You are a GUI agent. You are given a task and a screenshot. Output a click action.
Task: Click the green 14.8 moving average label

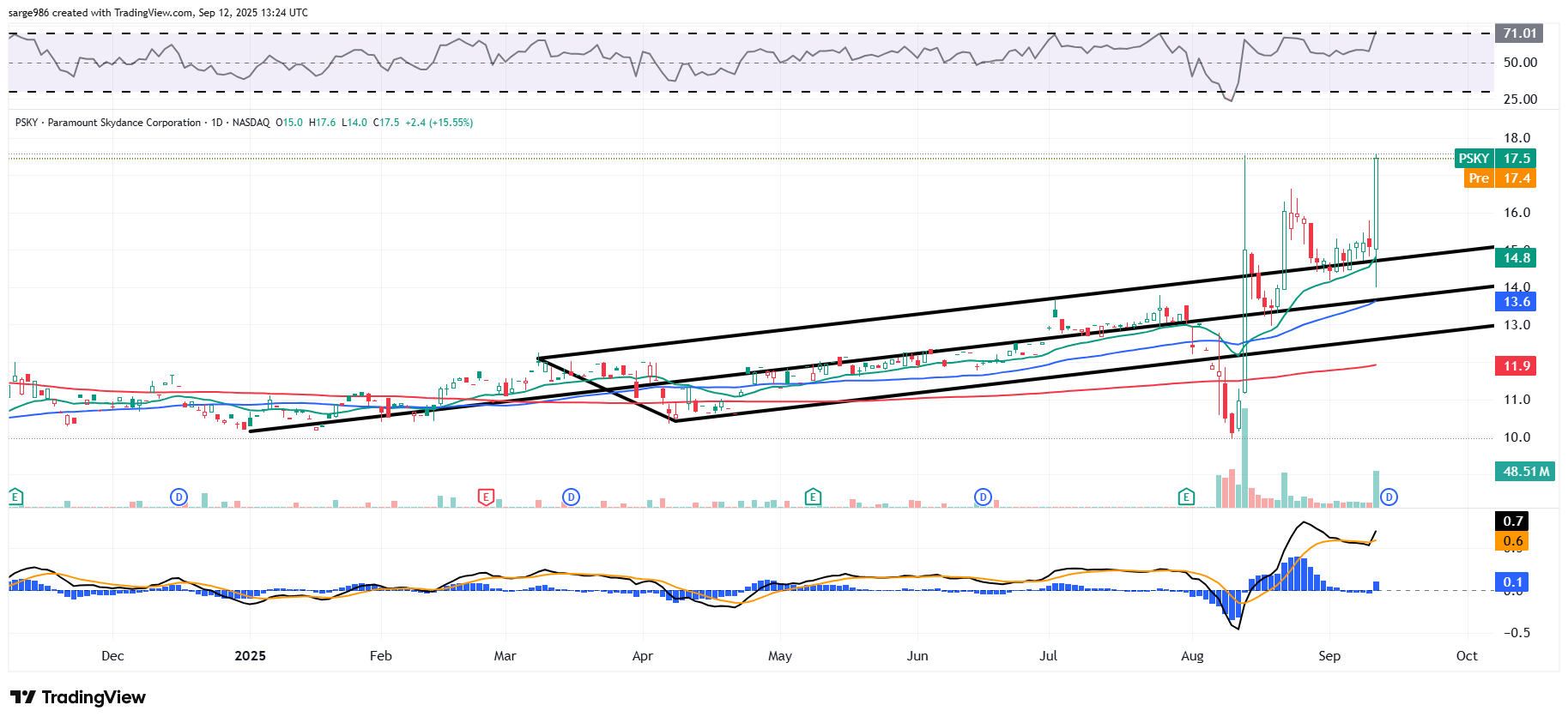coord(1516,258)
